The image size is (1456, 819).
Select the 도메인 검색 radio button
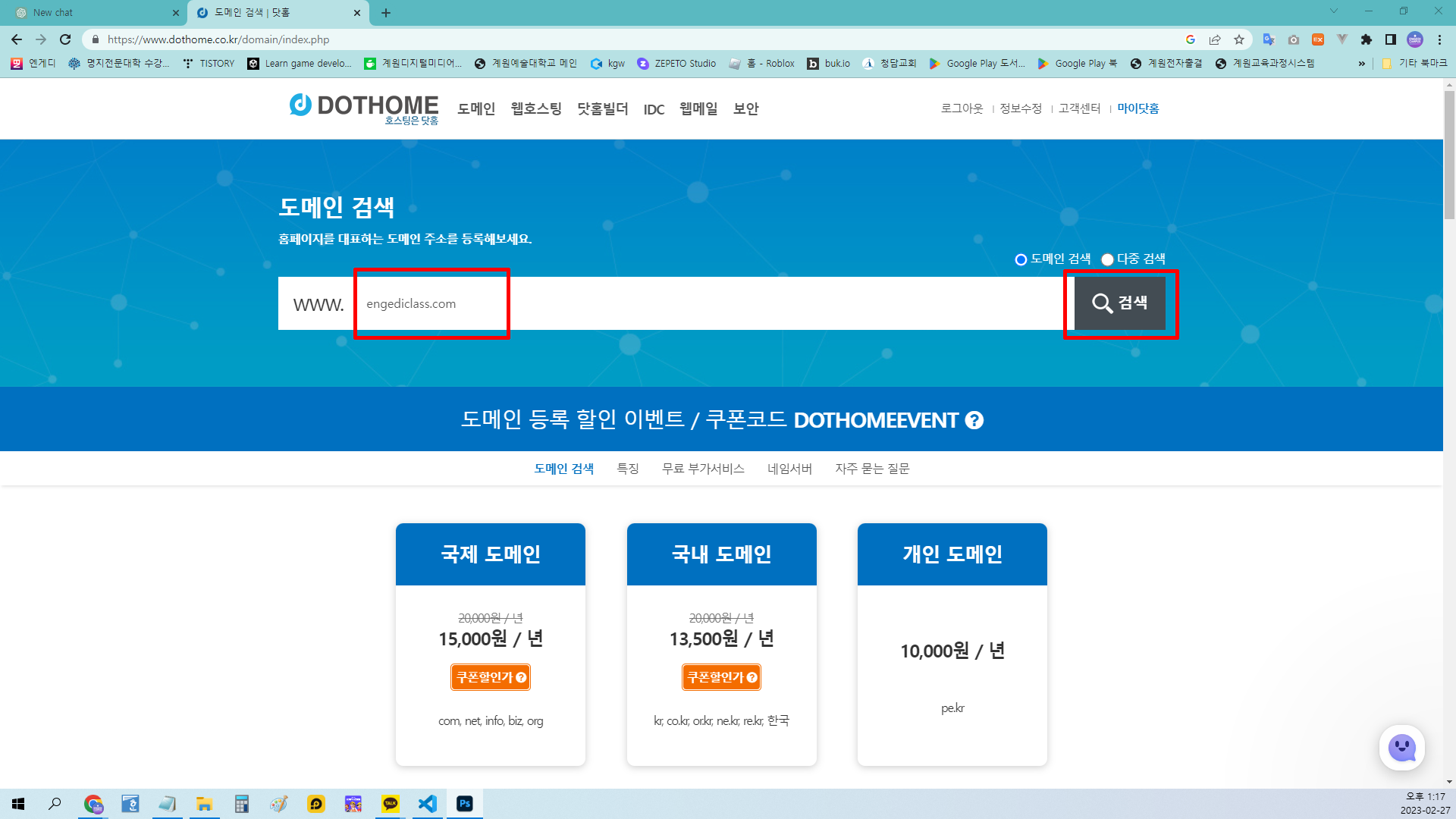click(x=1021, y=259)
